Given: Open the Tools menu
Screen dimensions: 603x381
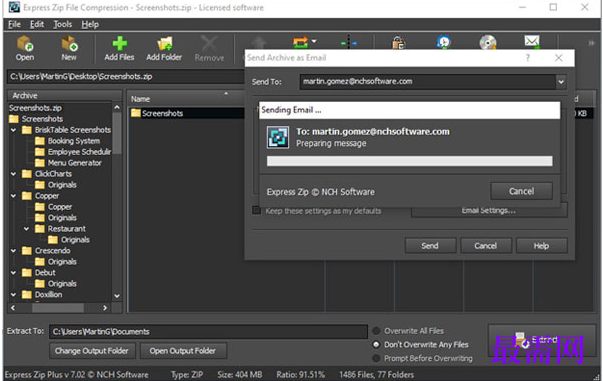Looking at the screenshot, I should (x=63, y=25).
